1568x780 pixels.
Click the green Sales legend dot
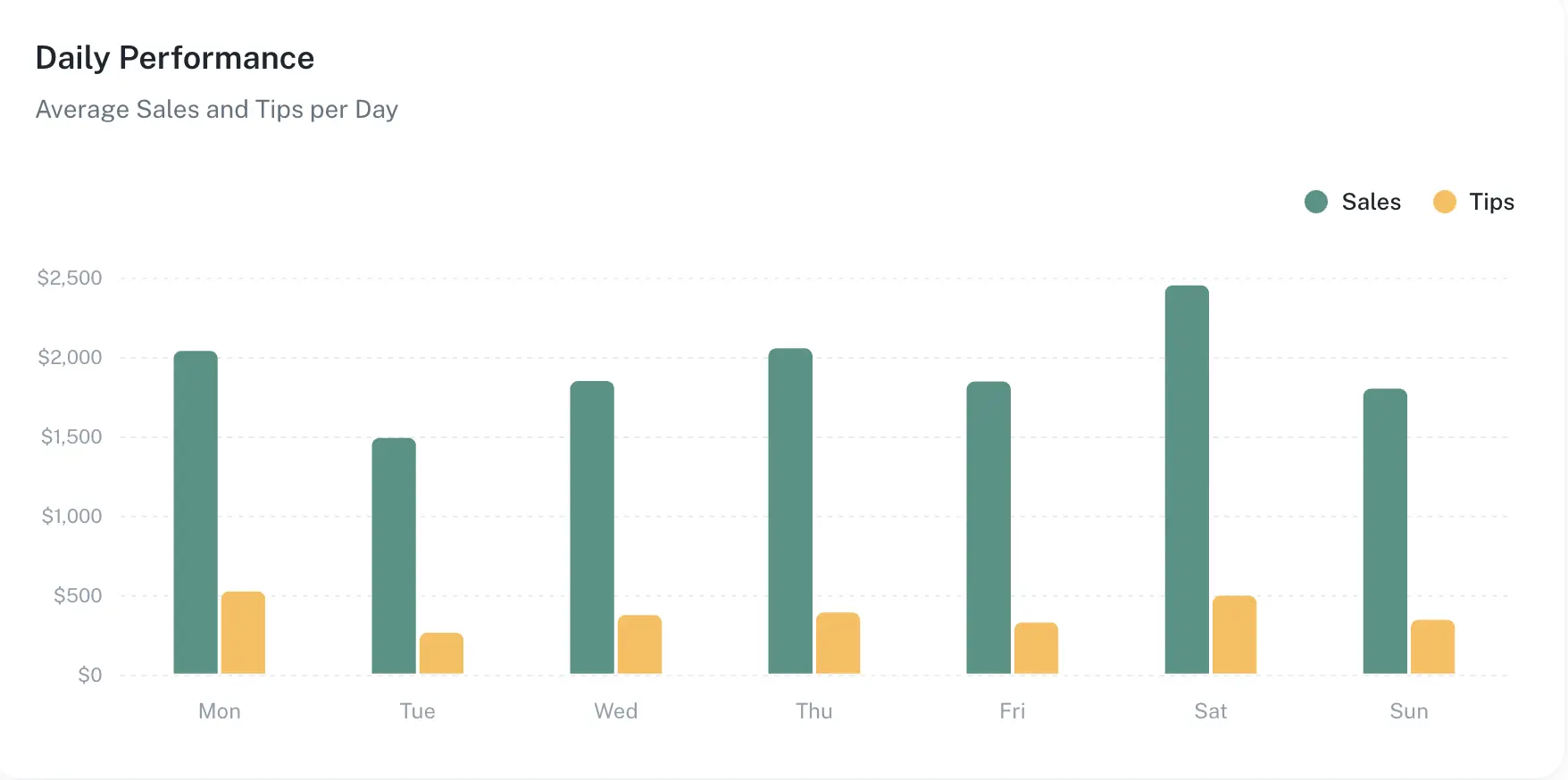pyautogui.click(x=1316, y=202)
